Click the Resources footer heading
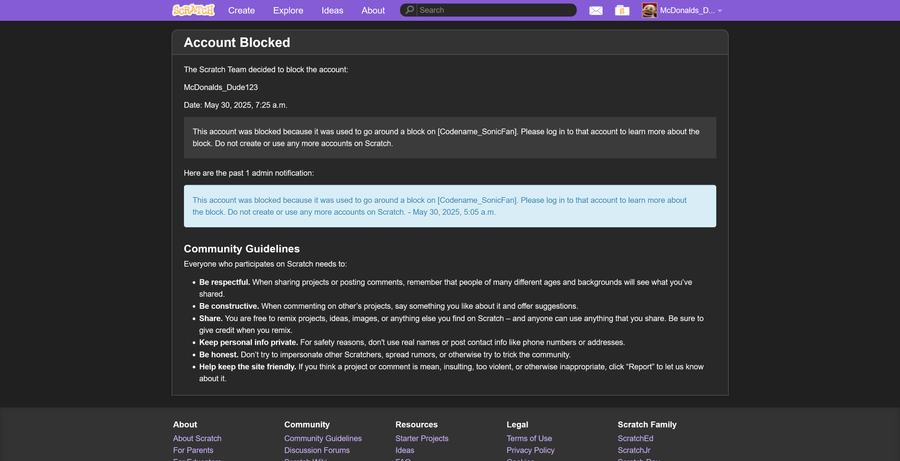900x461 pixels. point(416,425)
